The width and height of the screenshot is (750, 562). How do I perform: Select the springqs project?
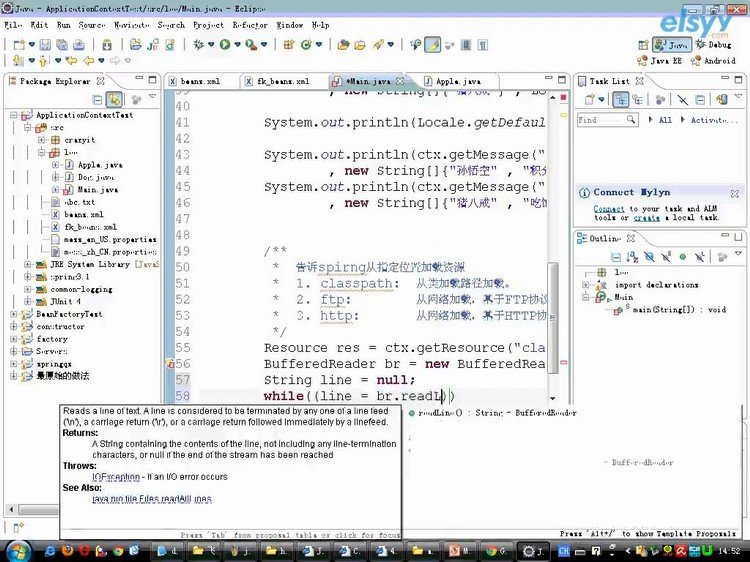coord(54,364)
